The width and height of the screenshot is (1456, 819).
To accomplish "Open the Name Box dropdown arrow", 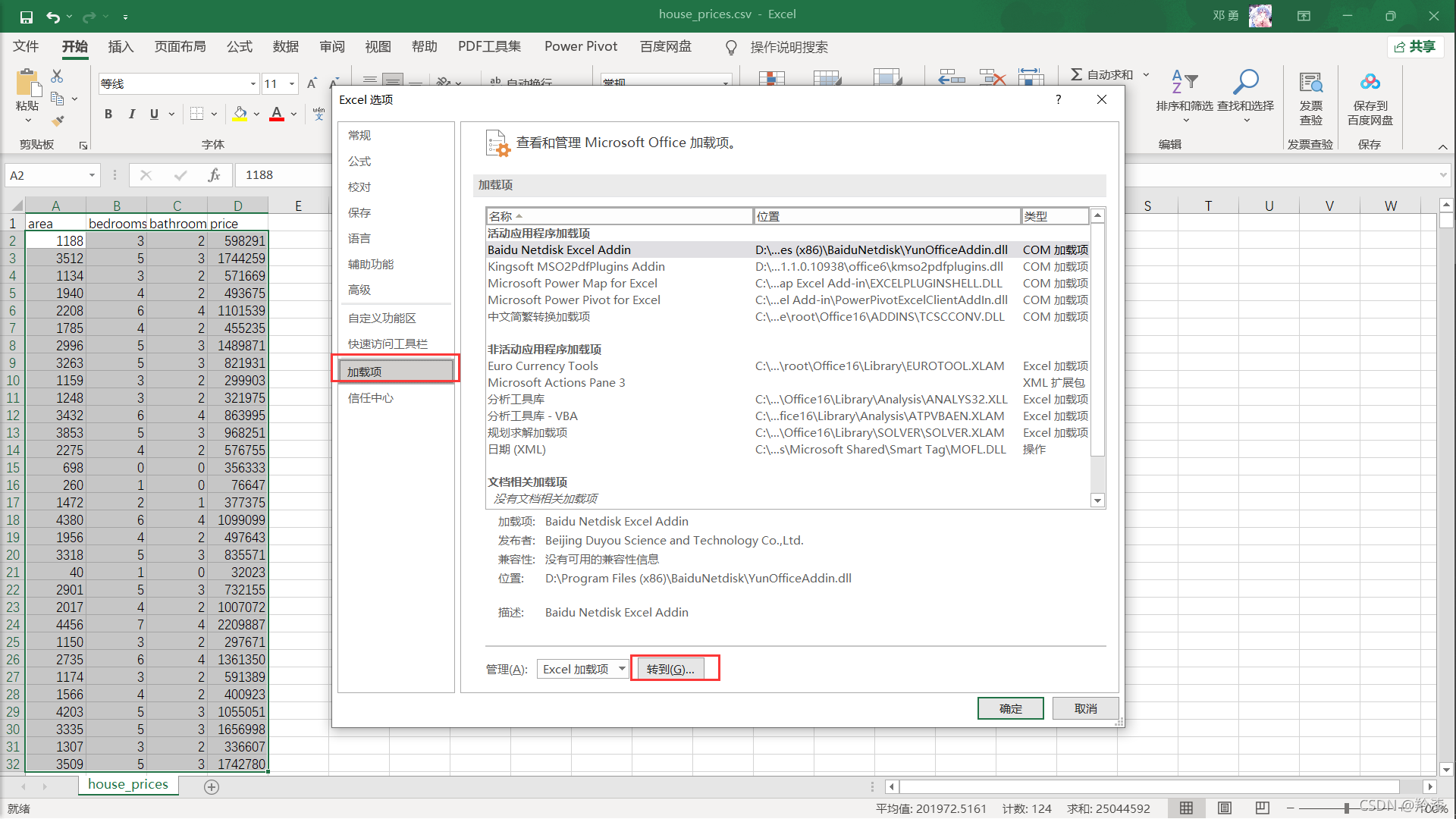I will (x=92, y=175).
